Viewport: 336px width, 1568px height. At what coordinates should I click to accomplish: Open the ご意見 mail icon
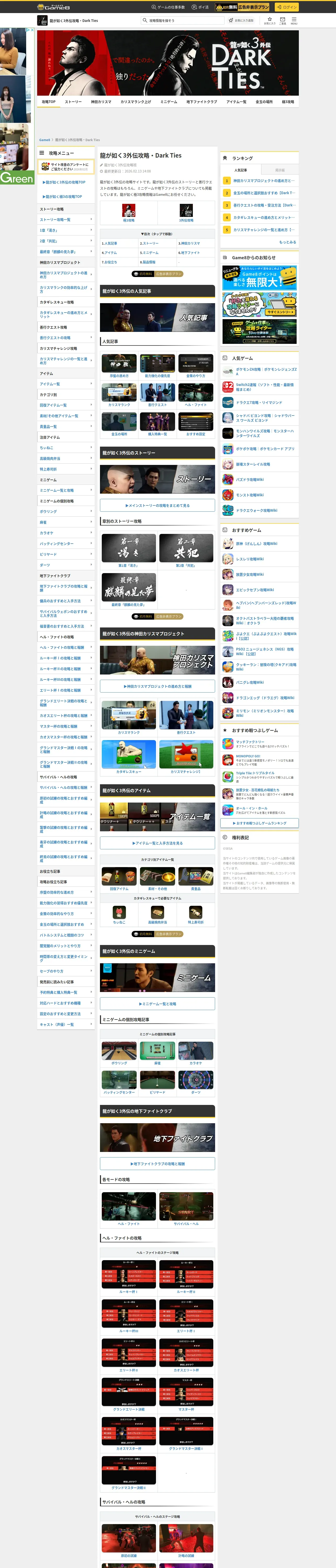(x=282, y=21)
